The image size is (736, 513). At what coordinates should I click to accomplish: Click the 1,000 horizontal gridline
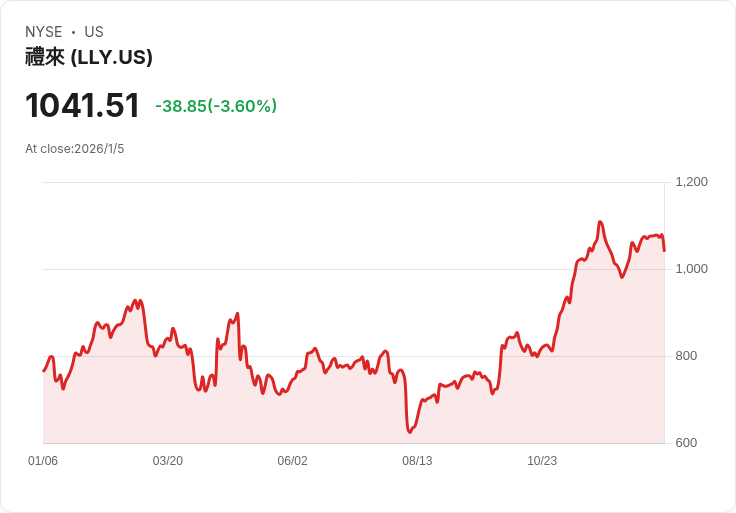pos(354,269)
